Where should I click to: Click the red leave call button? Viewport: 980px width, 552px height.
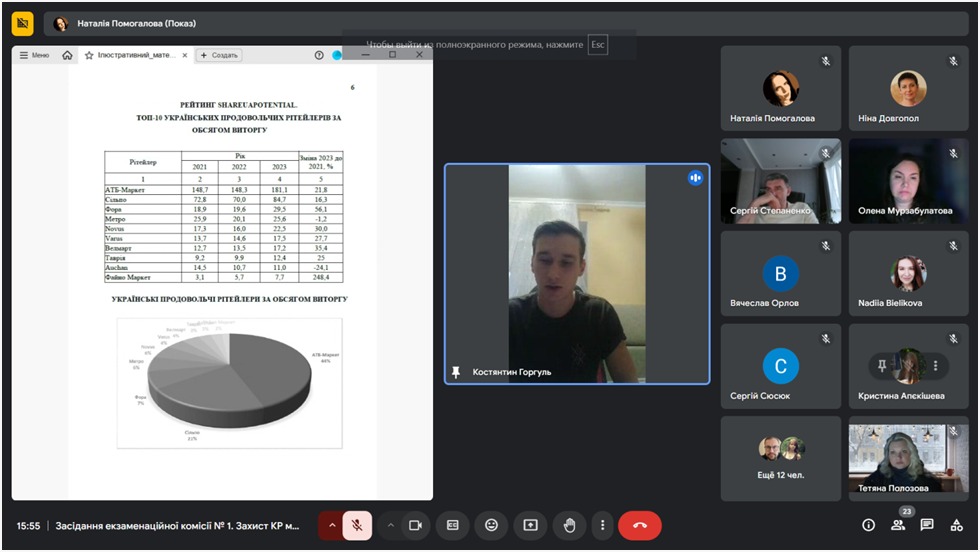639,525
